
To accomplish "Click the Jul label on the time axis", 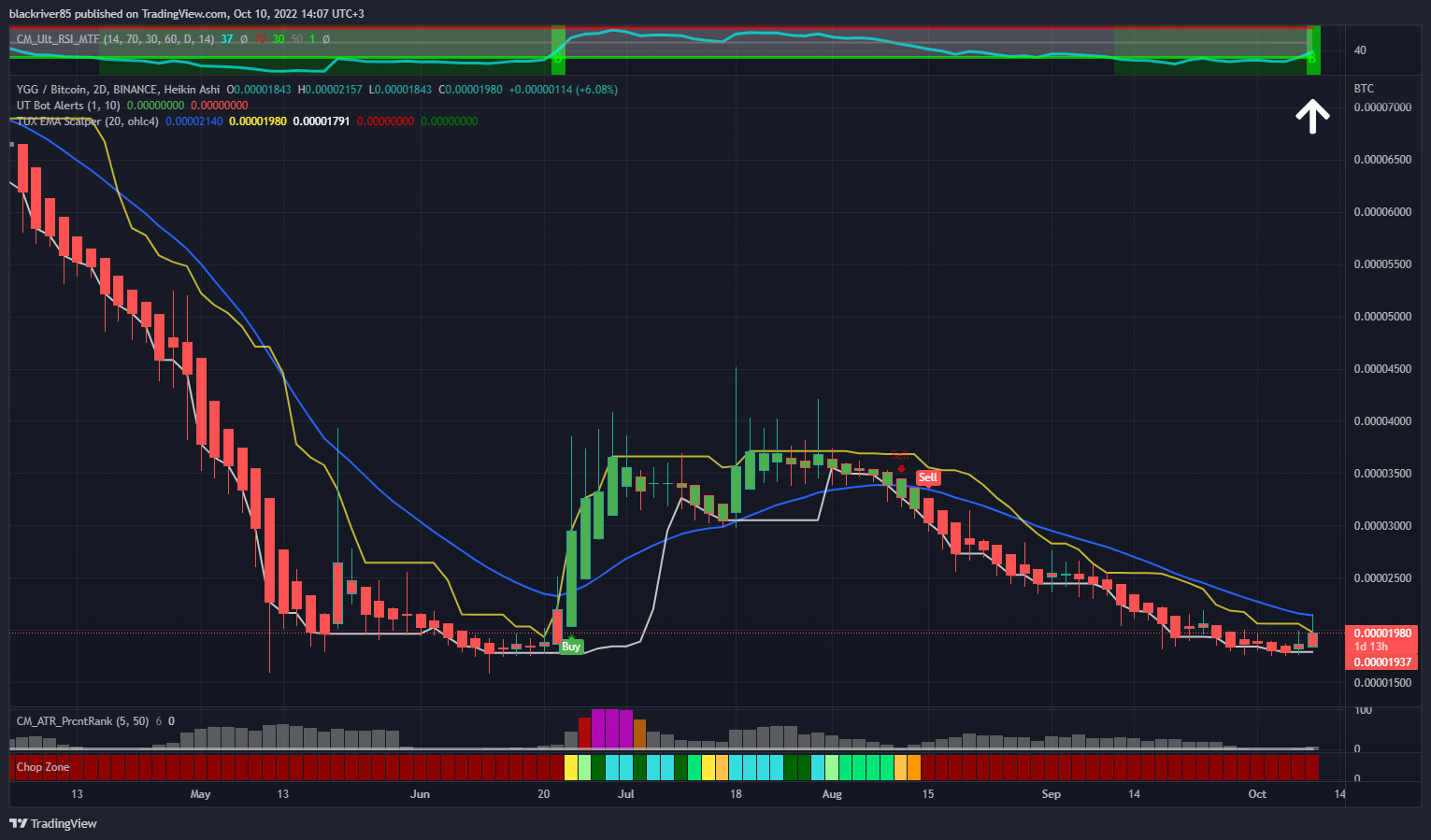I will click(626, 794).
